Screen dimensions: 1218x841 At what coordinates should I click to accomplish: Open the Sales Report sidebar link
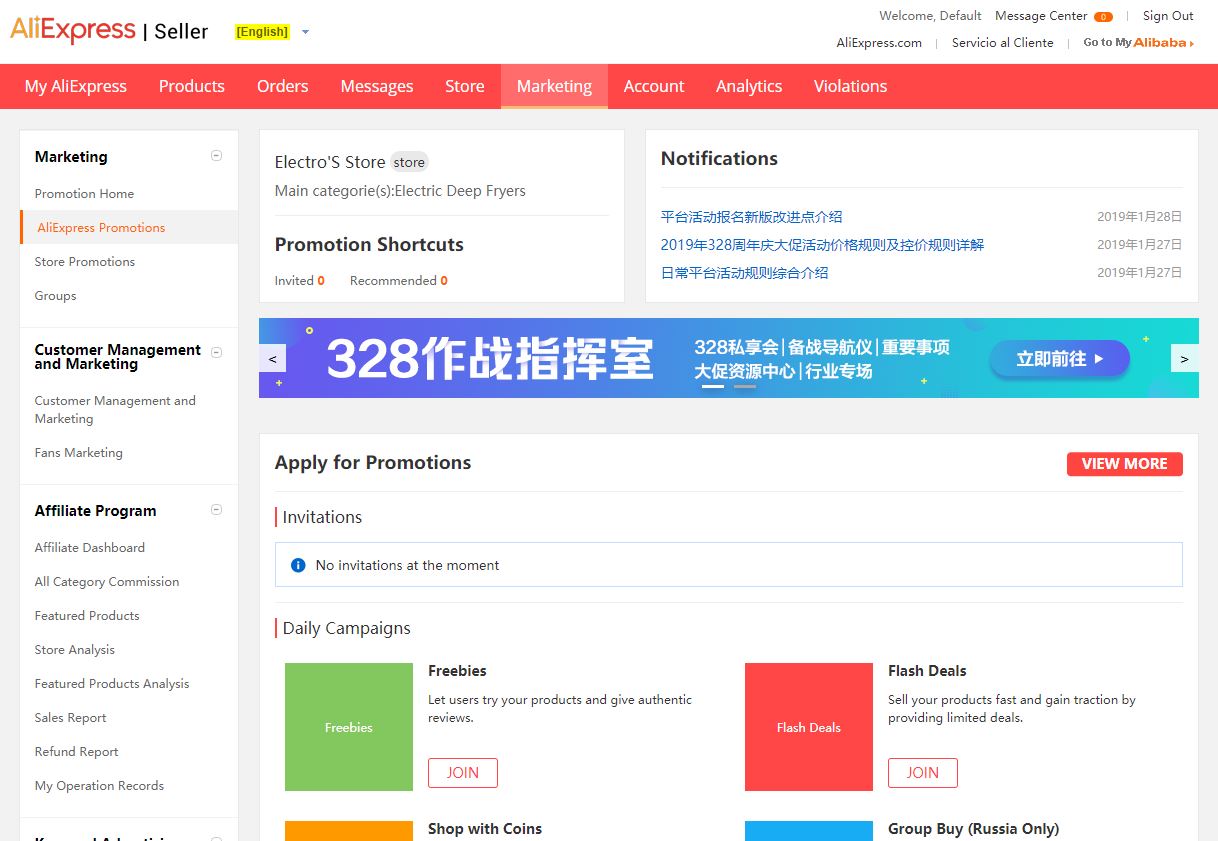click(70, 718)
